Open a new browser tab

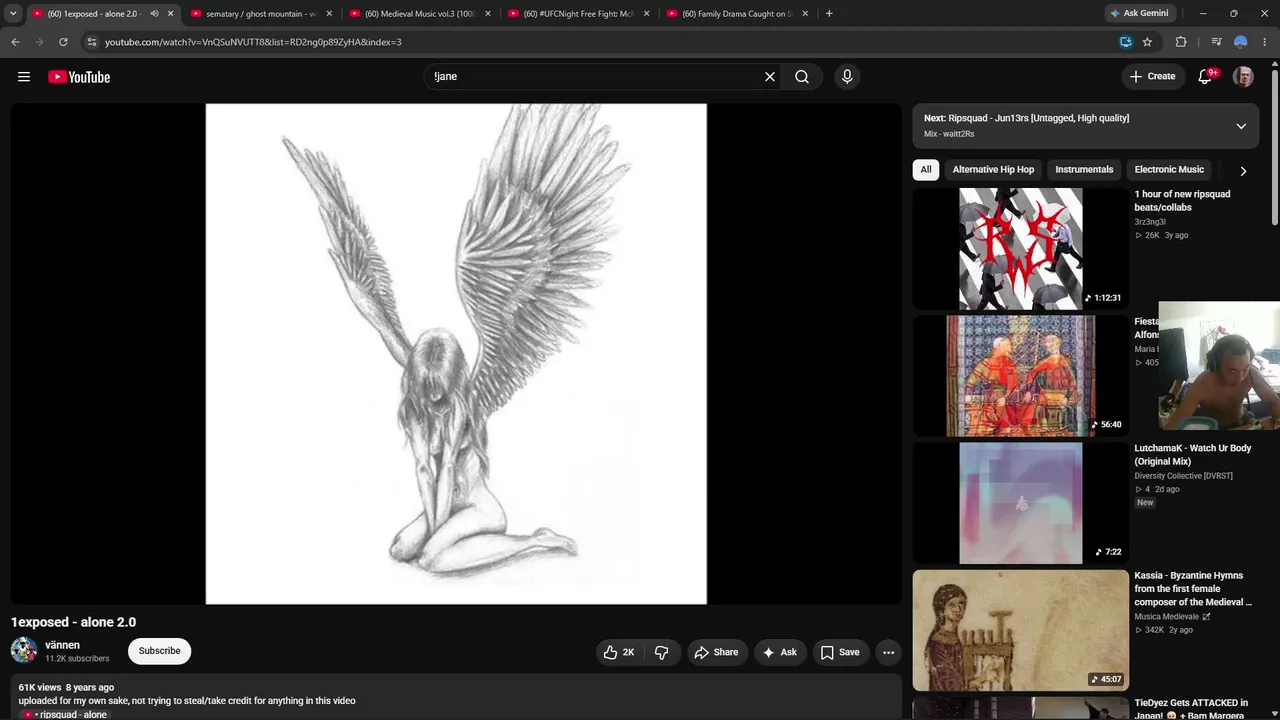(x=829, y=14)
